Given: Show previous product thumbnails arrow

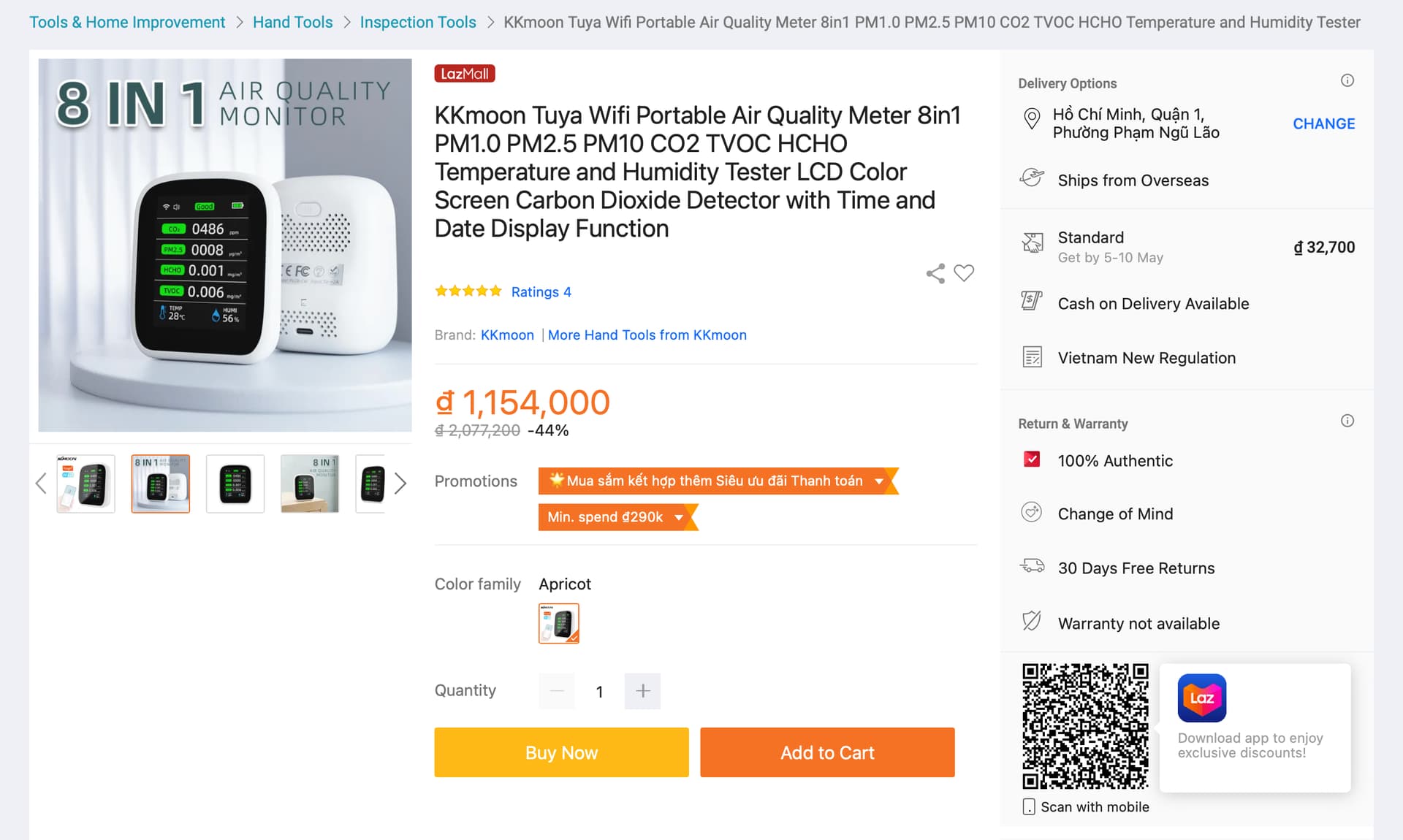Looking at the screenshot, I should 42,484.
